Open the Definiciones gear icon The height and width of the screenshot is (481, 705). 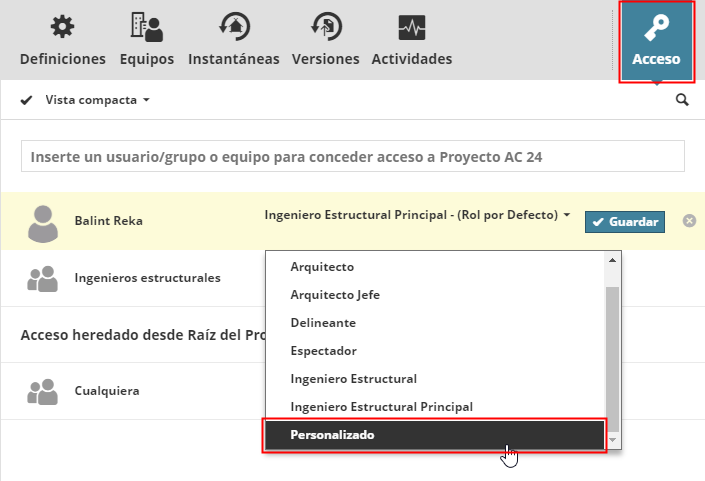[62, 27]
